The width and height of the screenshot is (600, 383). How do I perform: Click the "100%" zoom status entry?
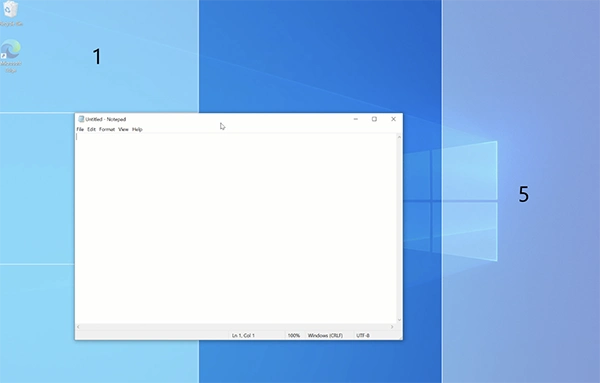pos(294,336)
